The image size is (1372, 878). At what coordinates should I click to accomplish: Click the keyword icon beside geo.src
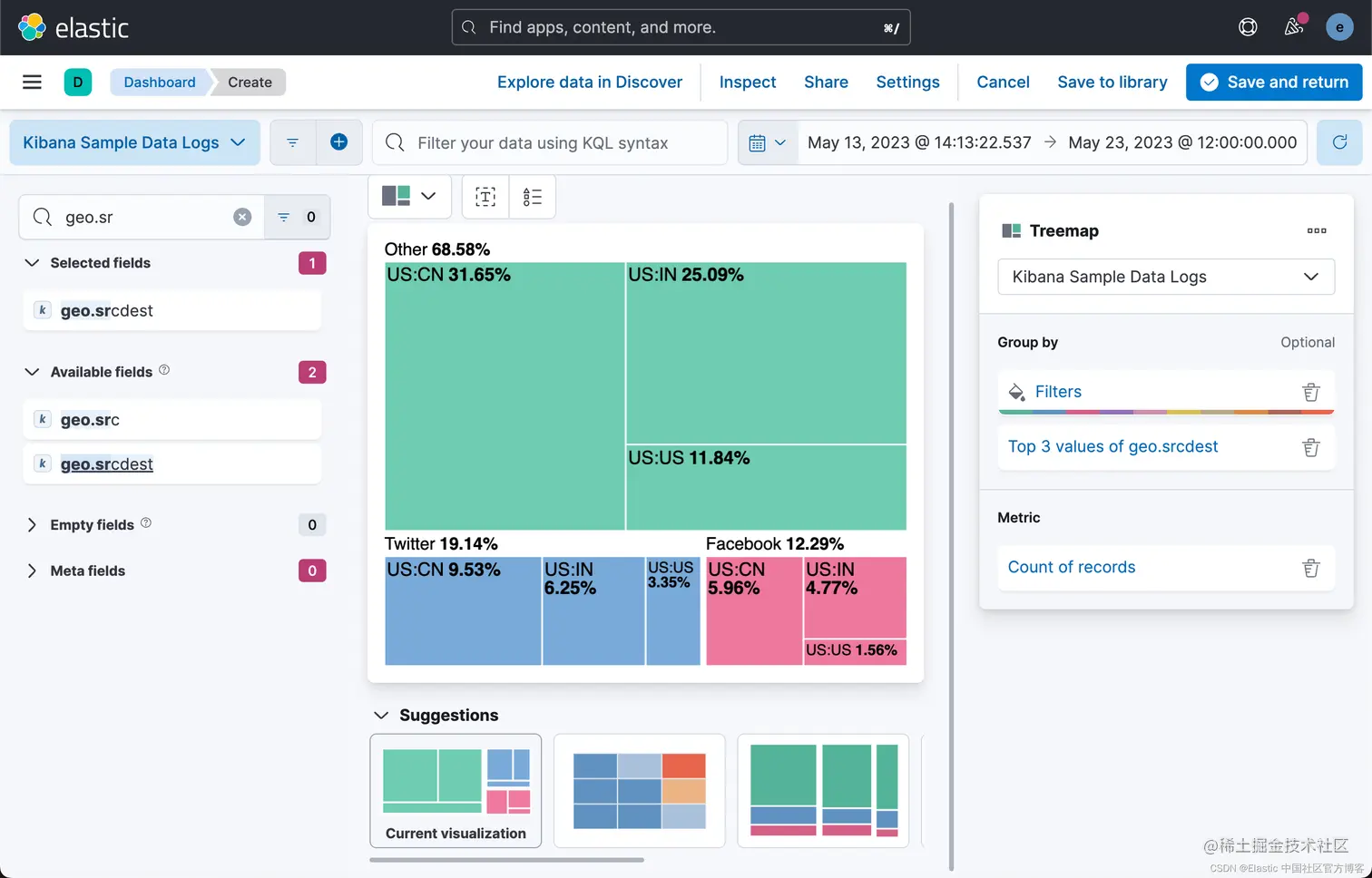coord(42,419)
